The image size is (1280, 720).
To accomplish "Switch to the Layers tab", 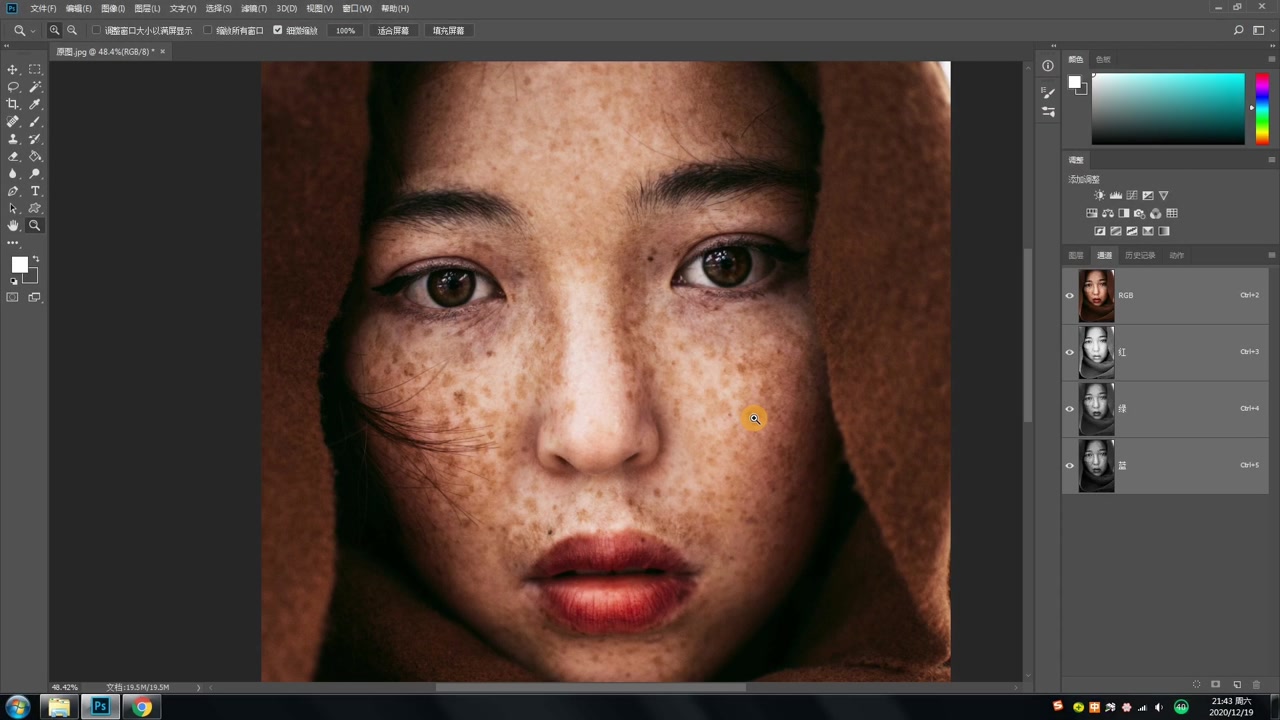I will (x=1076, y=255).
